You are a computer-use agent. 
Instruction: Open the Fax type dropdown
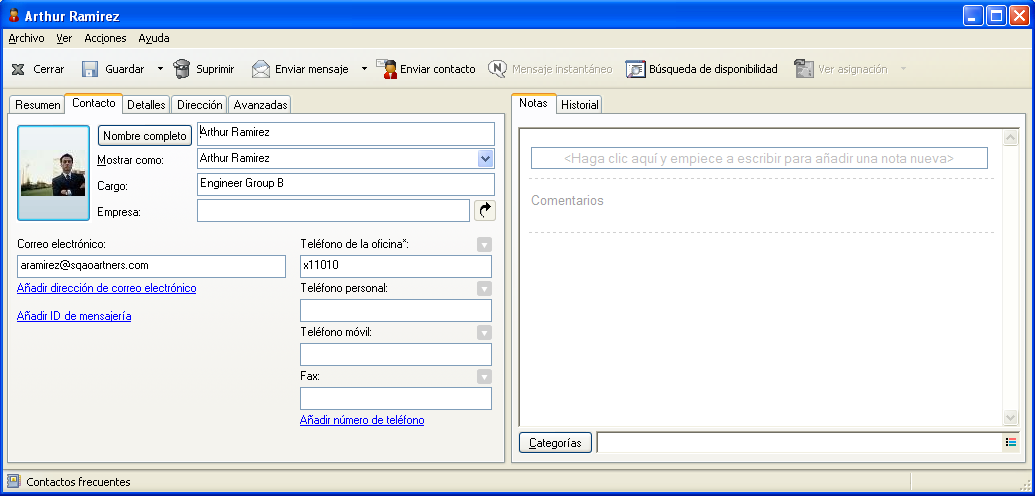pyautogui.click(x=484, y=376)
